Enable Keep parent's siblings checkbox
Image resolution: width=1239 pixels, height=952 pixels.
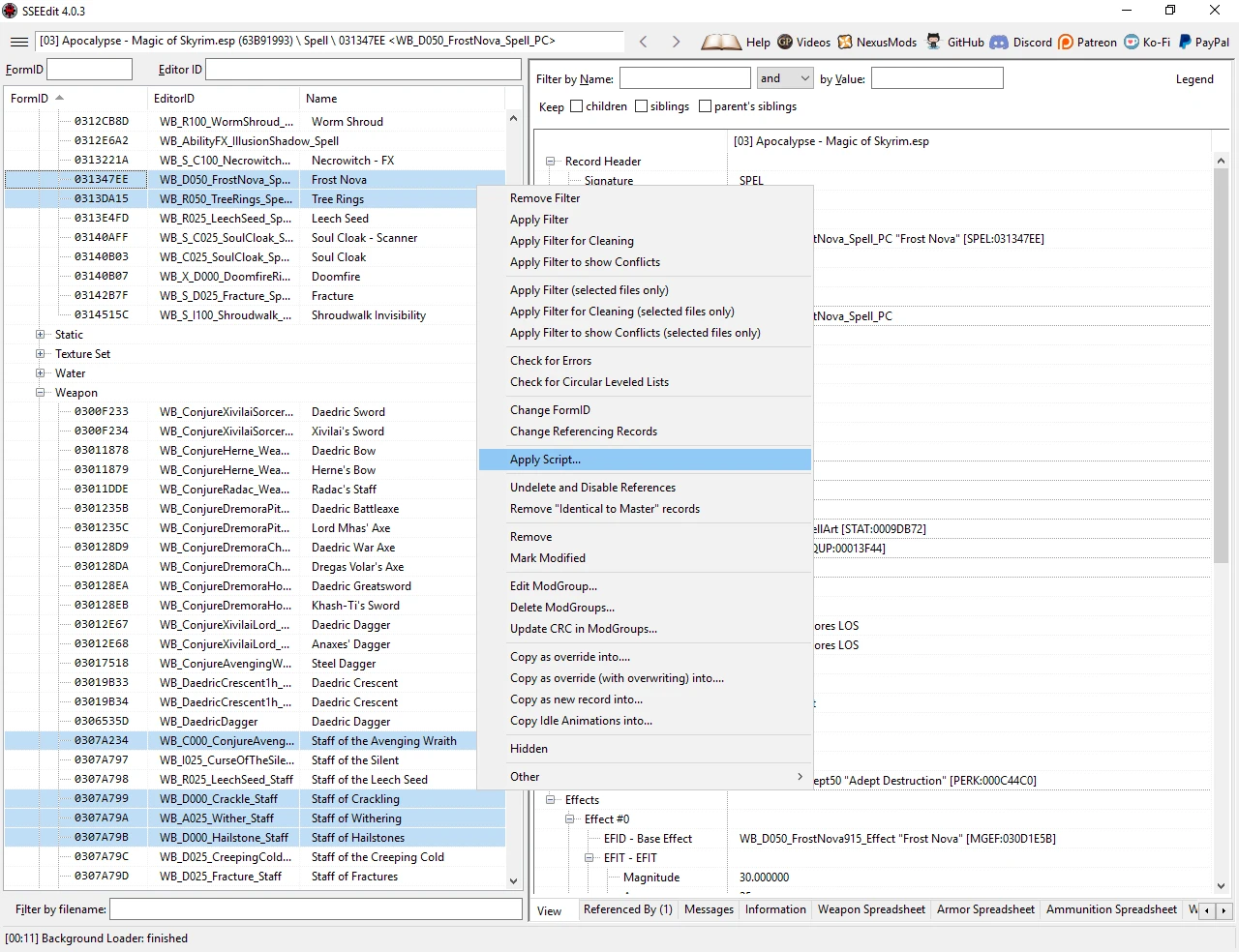(705, 106)
